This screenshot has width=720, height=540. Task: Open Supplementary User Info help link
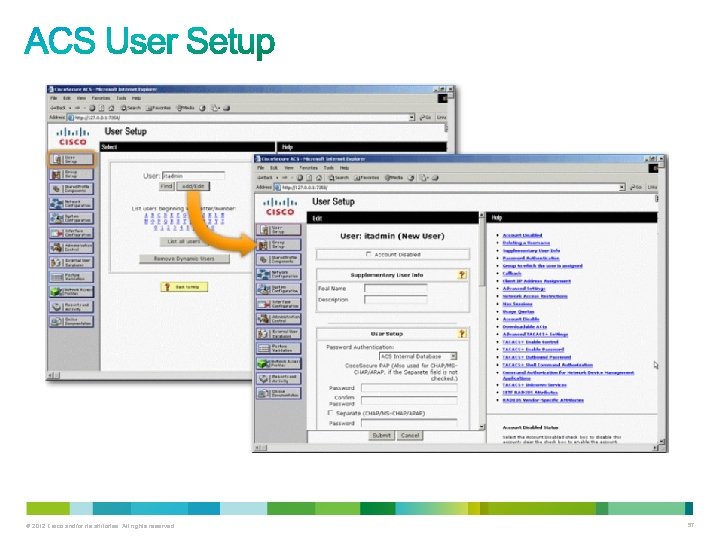point(531,251)
